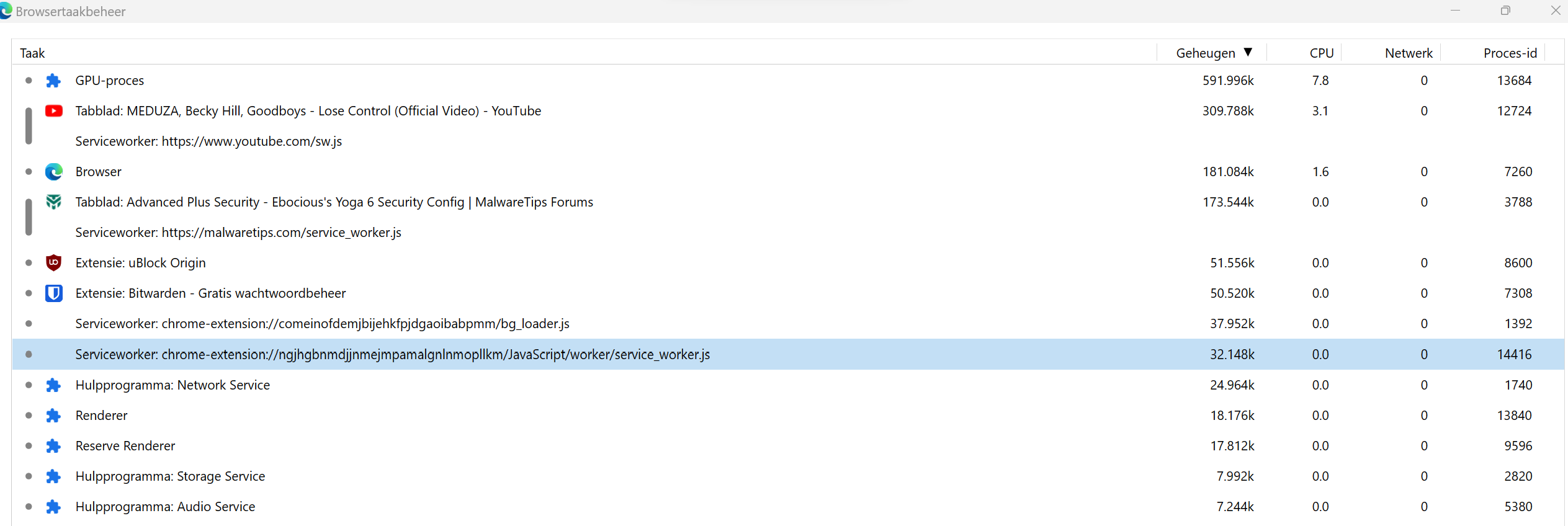Select the Reserve Renderer process row
1568x526 pixels.
tap(125, 446)
